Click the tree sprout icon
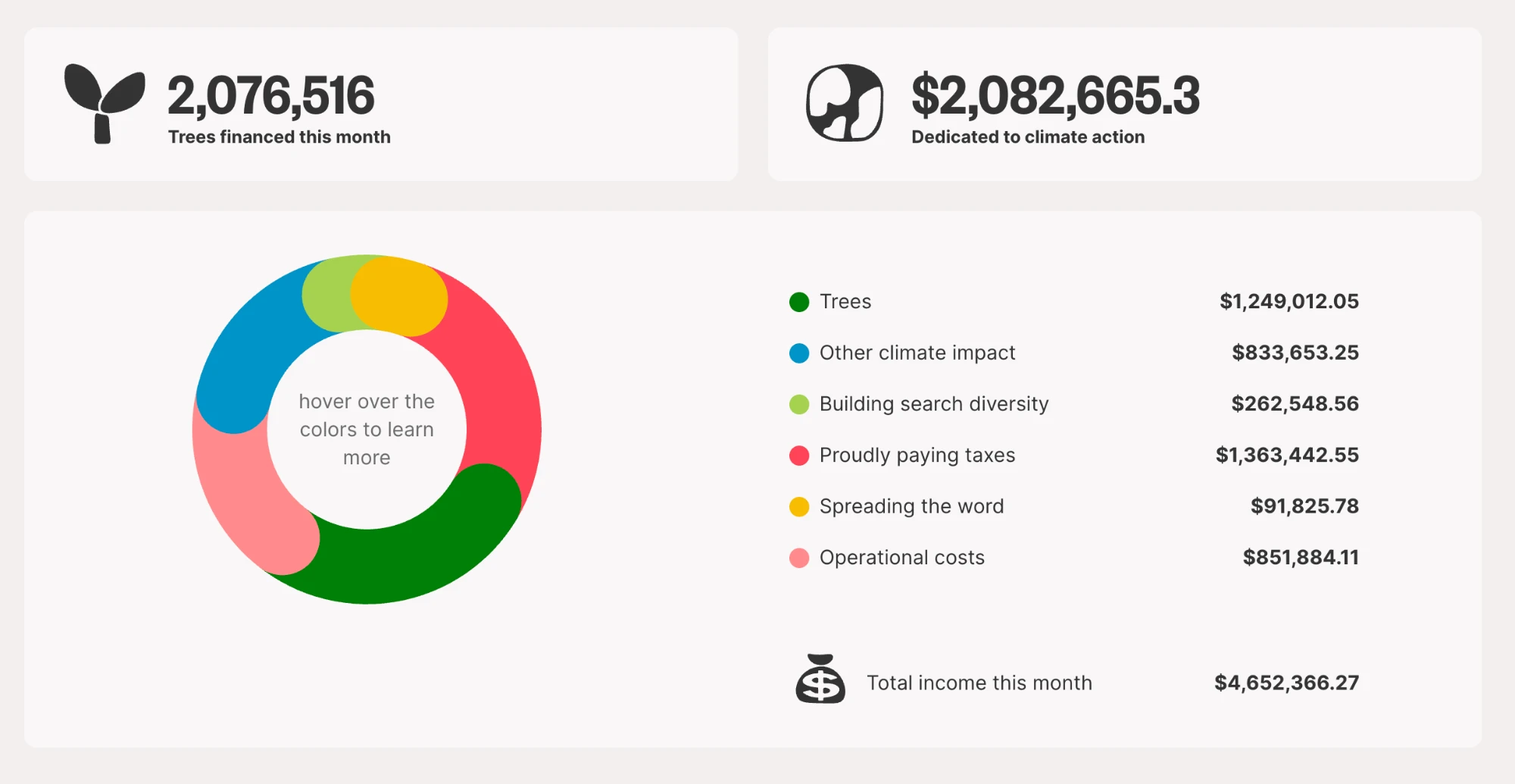The height and width of the screenshot is (784, 1515). (x=105, y=104)
